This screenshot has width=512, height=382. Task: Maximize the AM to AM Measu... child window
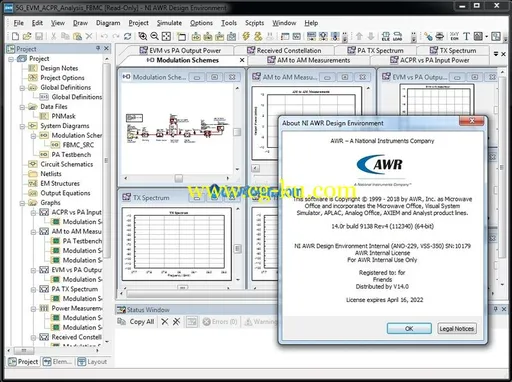pos(345,77)
